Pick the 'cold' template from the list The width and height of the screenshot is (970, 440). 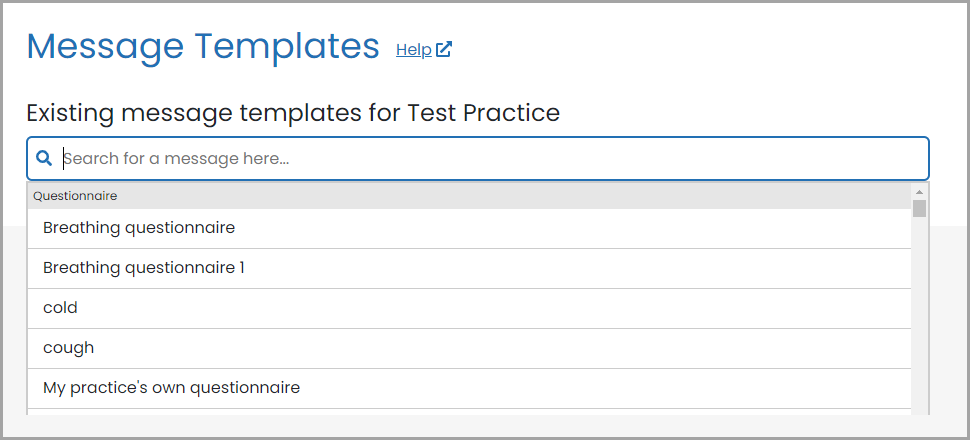click(x=469, y=308)
